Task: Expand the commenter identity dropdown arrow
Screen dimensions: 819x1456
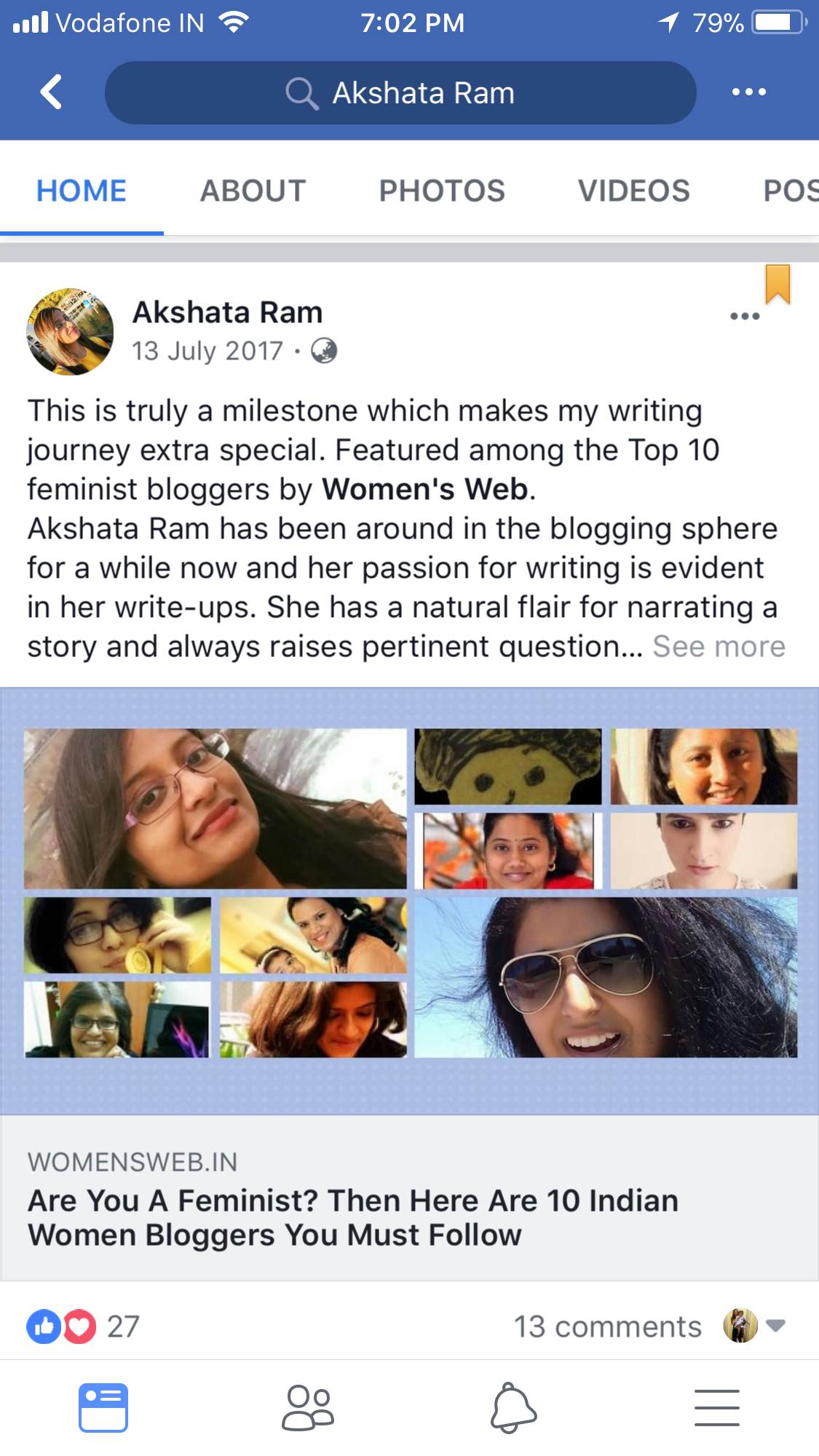Action: pos(776,1325)
